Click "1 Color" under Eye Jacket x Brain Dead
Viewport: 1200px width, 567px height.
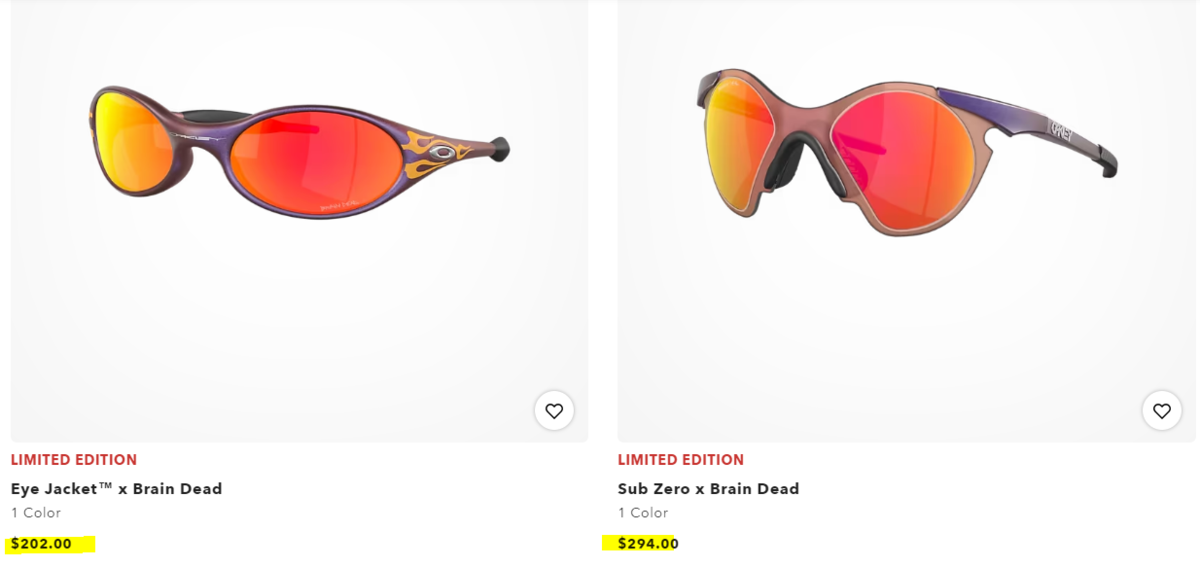click(x=36, y=513)
